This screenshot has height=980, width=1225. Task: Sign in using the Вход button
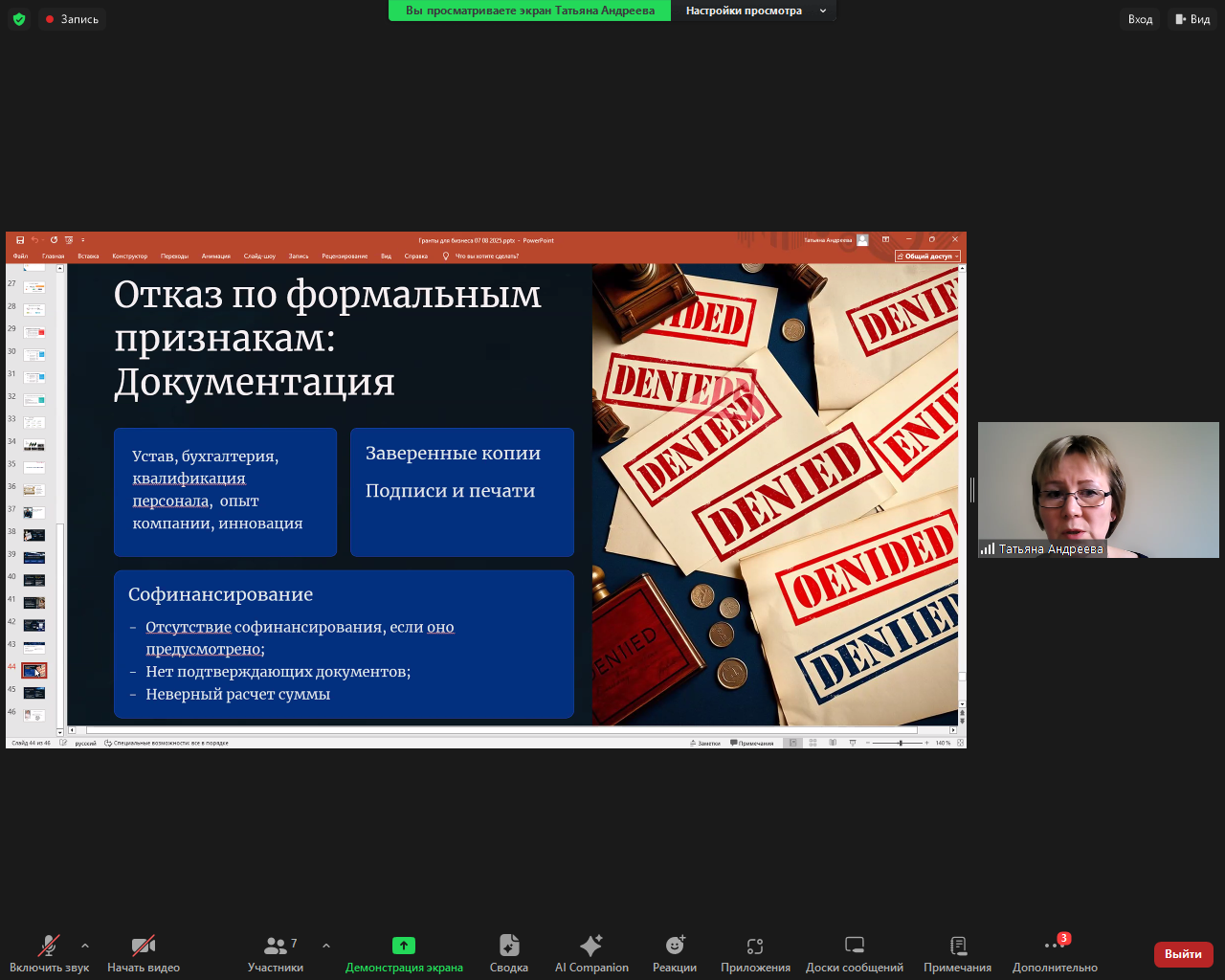(1139, 18)
